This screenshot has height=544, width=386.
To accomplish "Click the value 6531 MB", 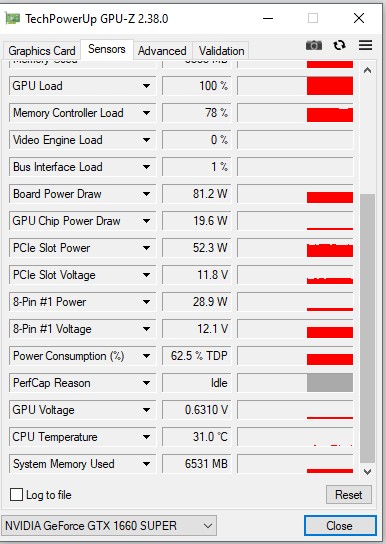I will point(197,464).
